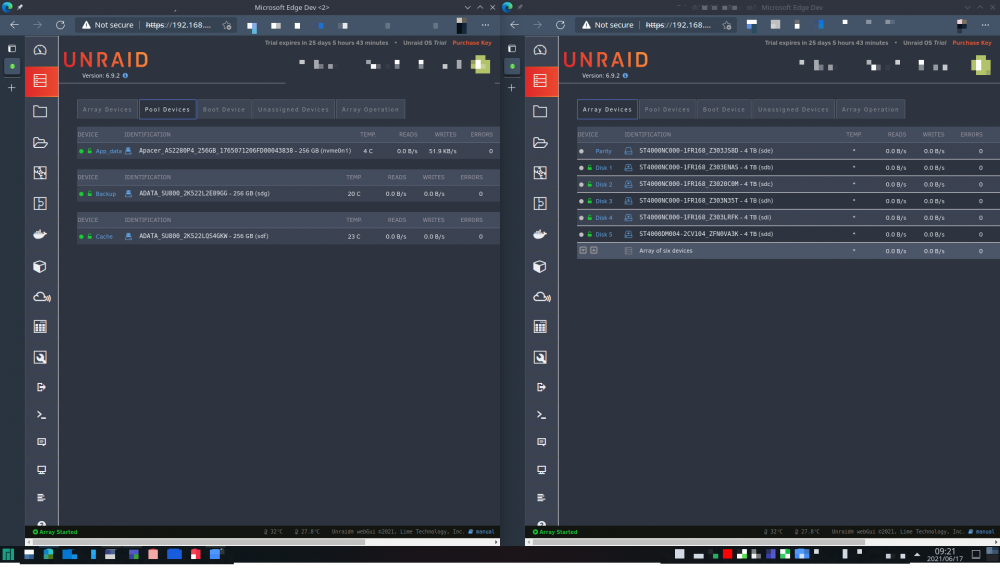Click logout arrow icon in left window sidebar
This screenshot has height=583, width=1000.
41,387
